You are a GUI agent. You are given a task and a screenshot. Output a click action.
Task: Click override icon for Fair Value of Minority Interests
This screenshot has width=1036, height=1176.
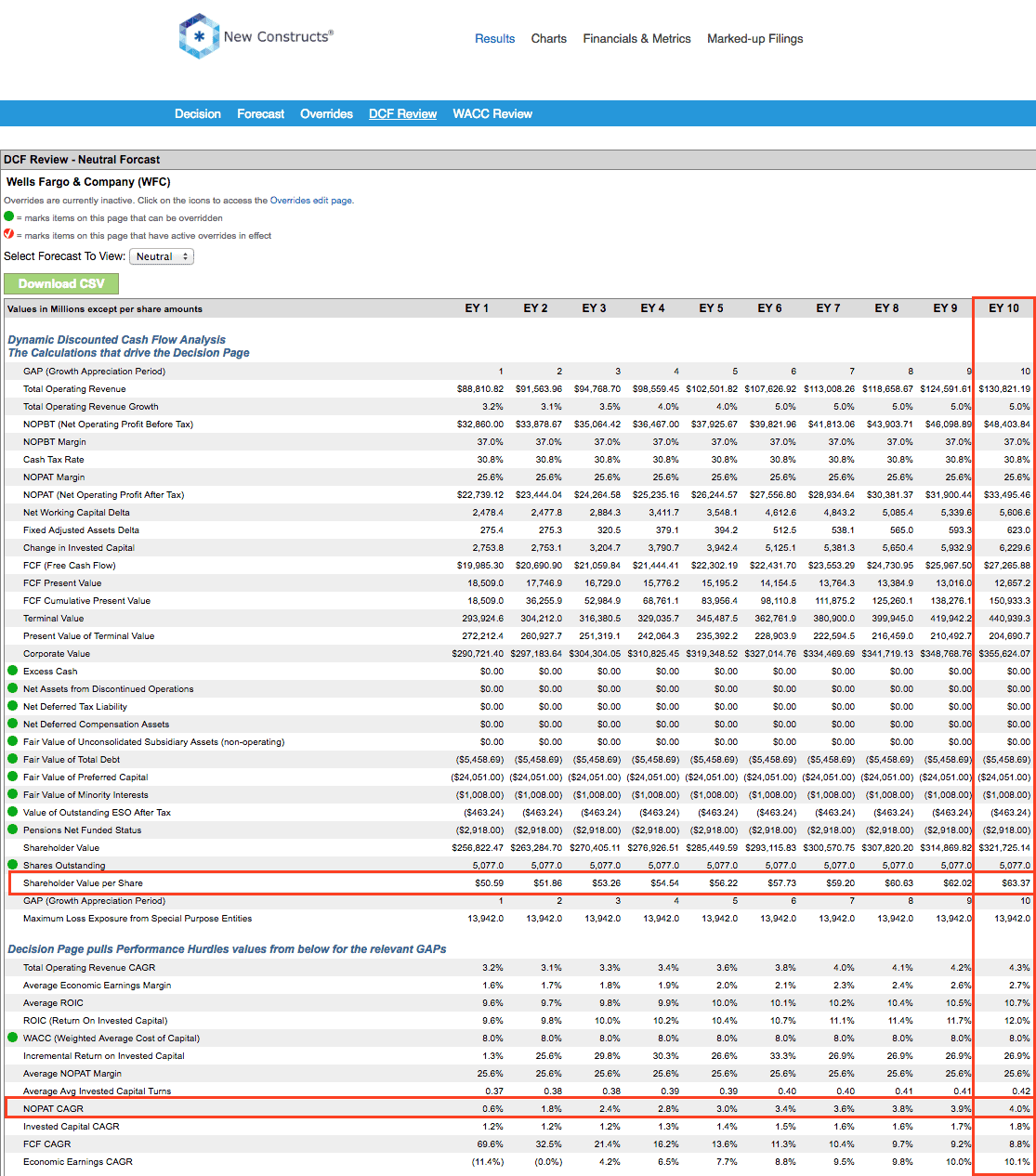13,794
